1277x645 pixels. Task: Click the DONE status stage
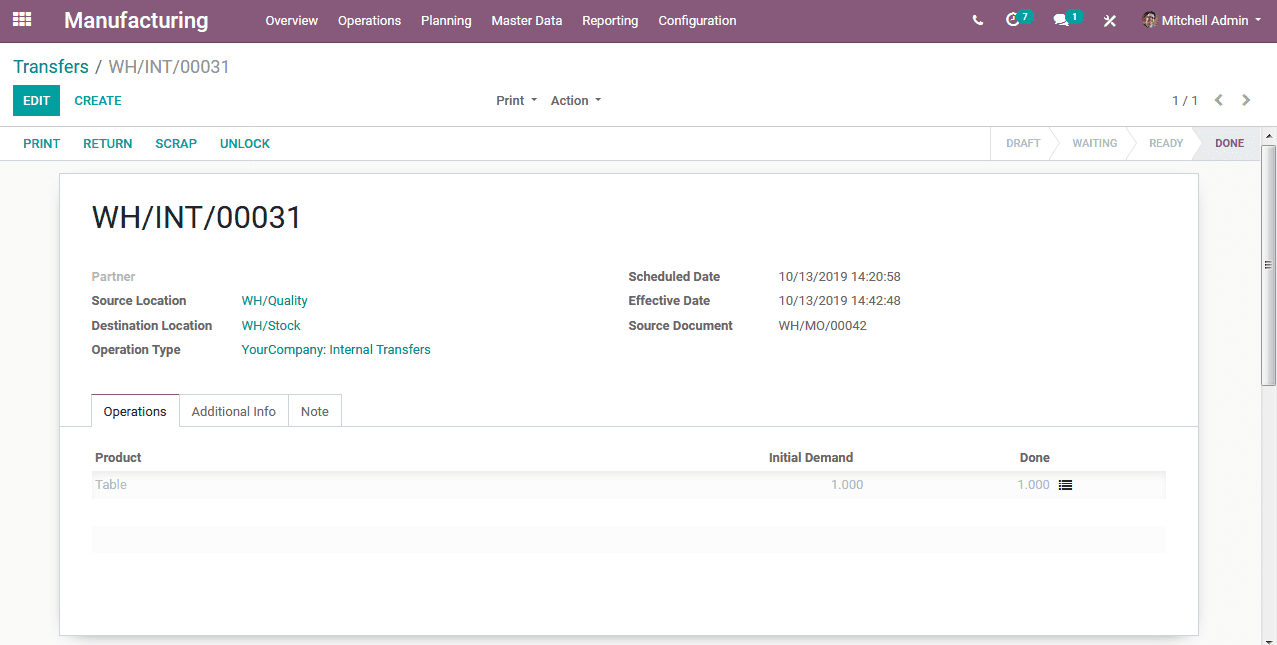1230,143
